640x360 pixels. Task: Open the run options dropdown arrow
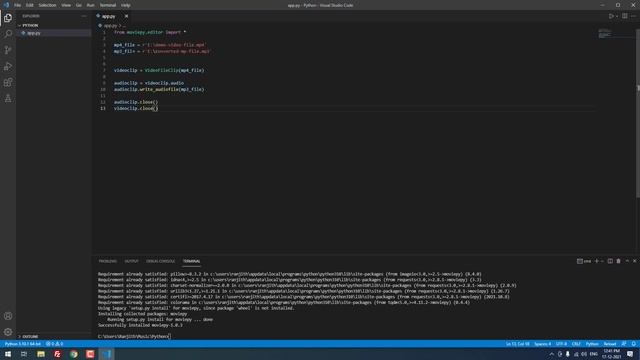(x=616, y=16)
